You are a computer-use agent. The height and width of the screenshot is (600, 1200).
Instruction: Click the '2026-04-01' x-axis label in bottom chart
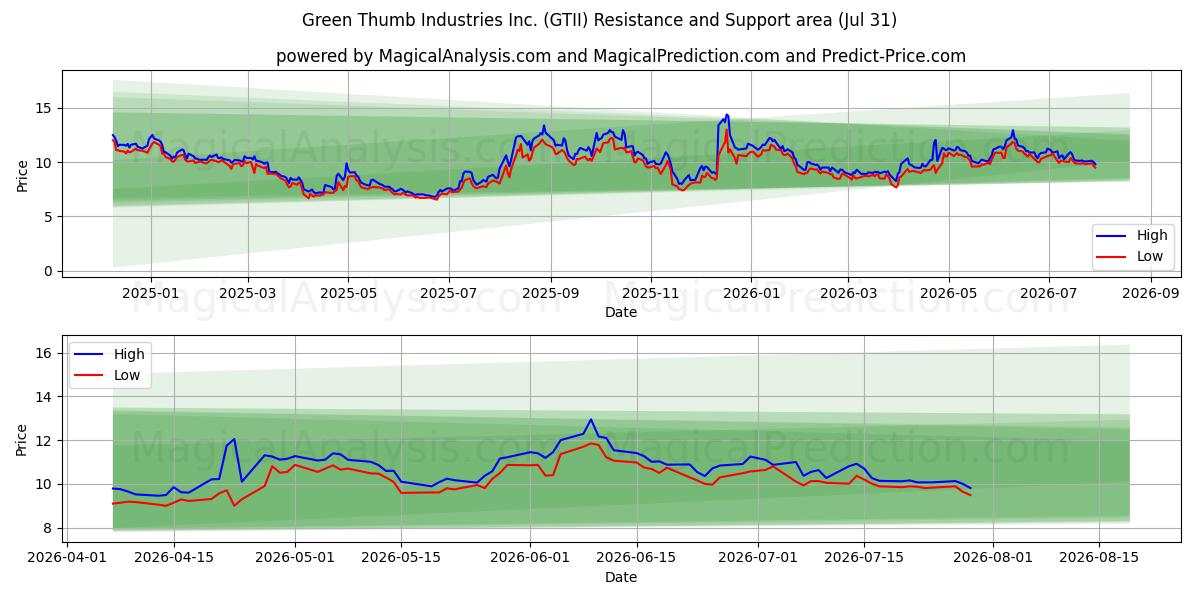click(68, 559)
